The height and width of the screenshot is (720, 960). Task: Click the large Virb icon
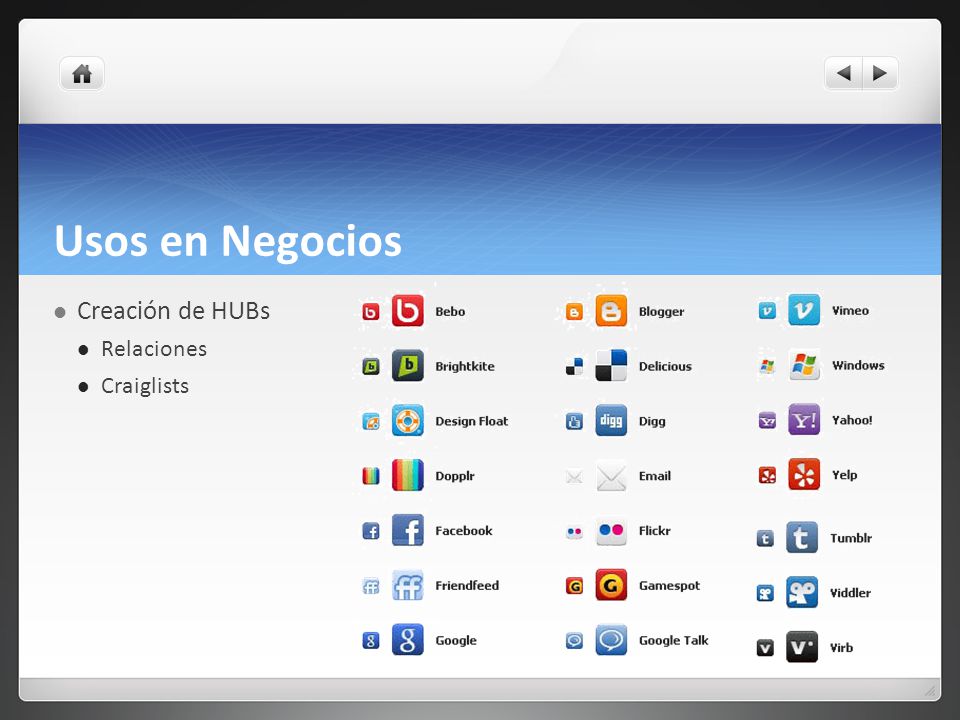802,647
